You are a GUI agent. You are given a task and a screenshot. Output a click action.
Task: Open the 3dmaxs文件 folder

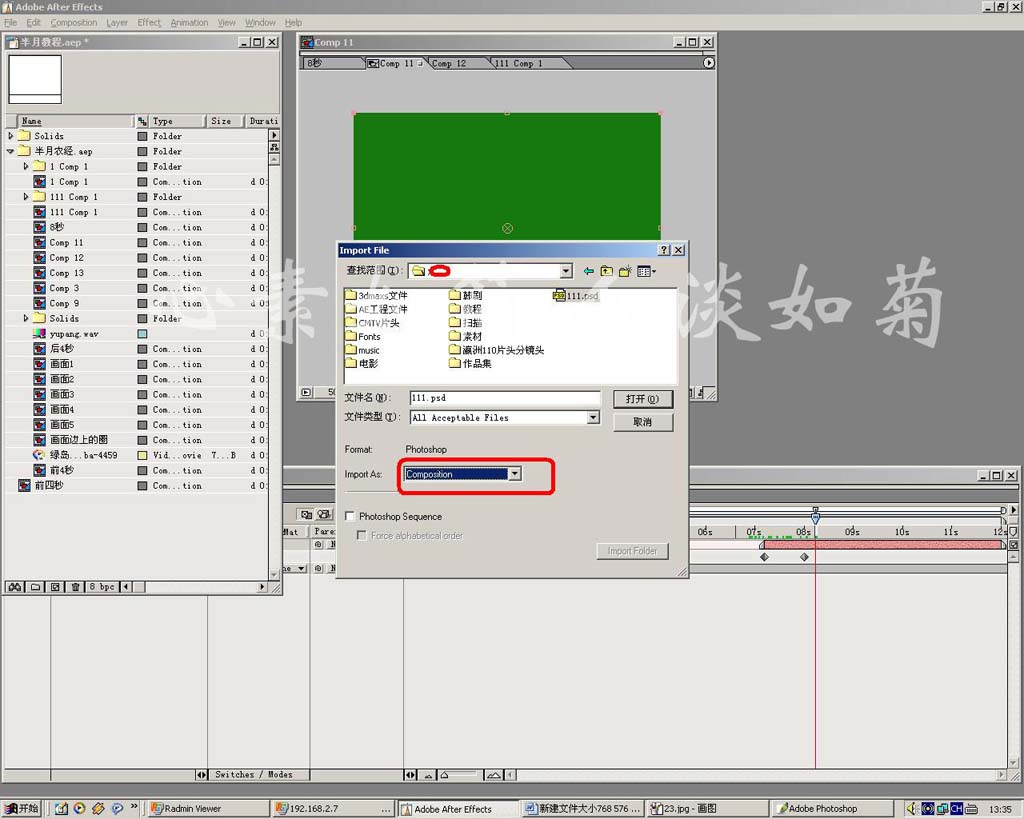click(376, 296)
